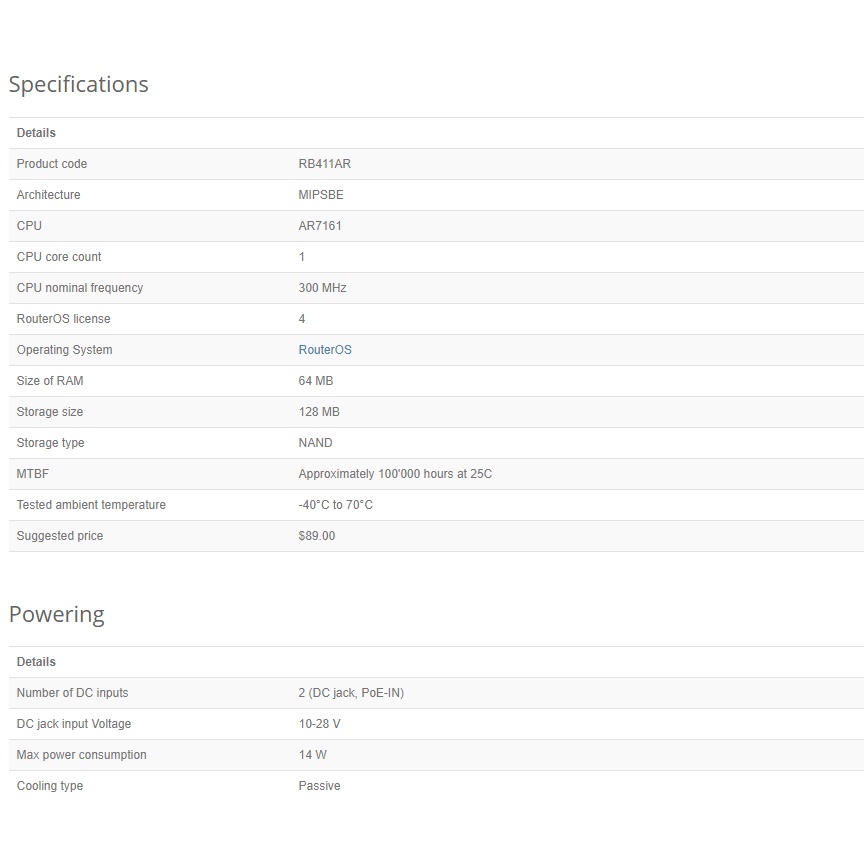Select the MTBF approximate hours text

coord(395,474)
